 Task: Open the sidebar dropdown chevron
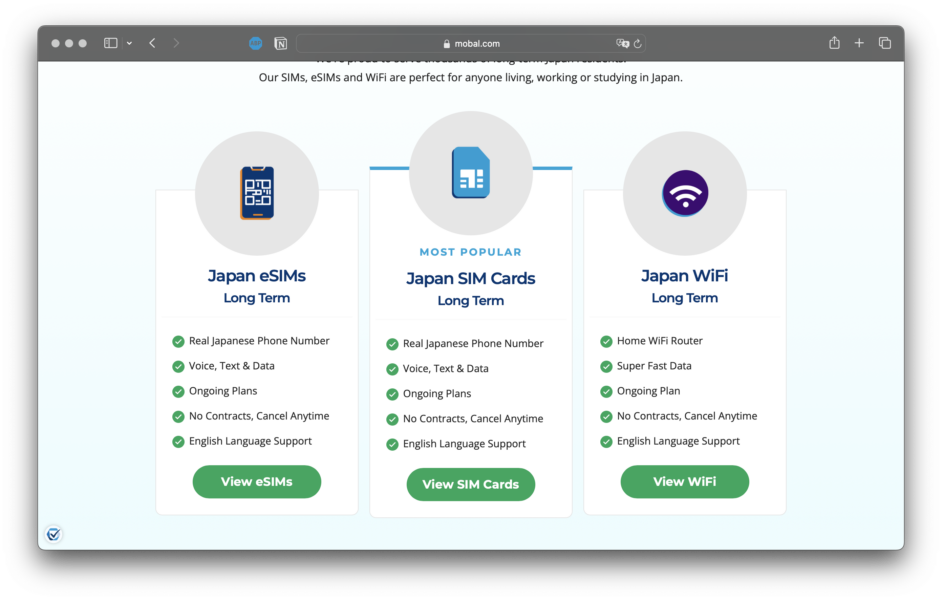point(129,44)
